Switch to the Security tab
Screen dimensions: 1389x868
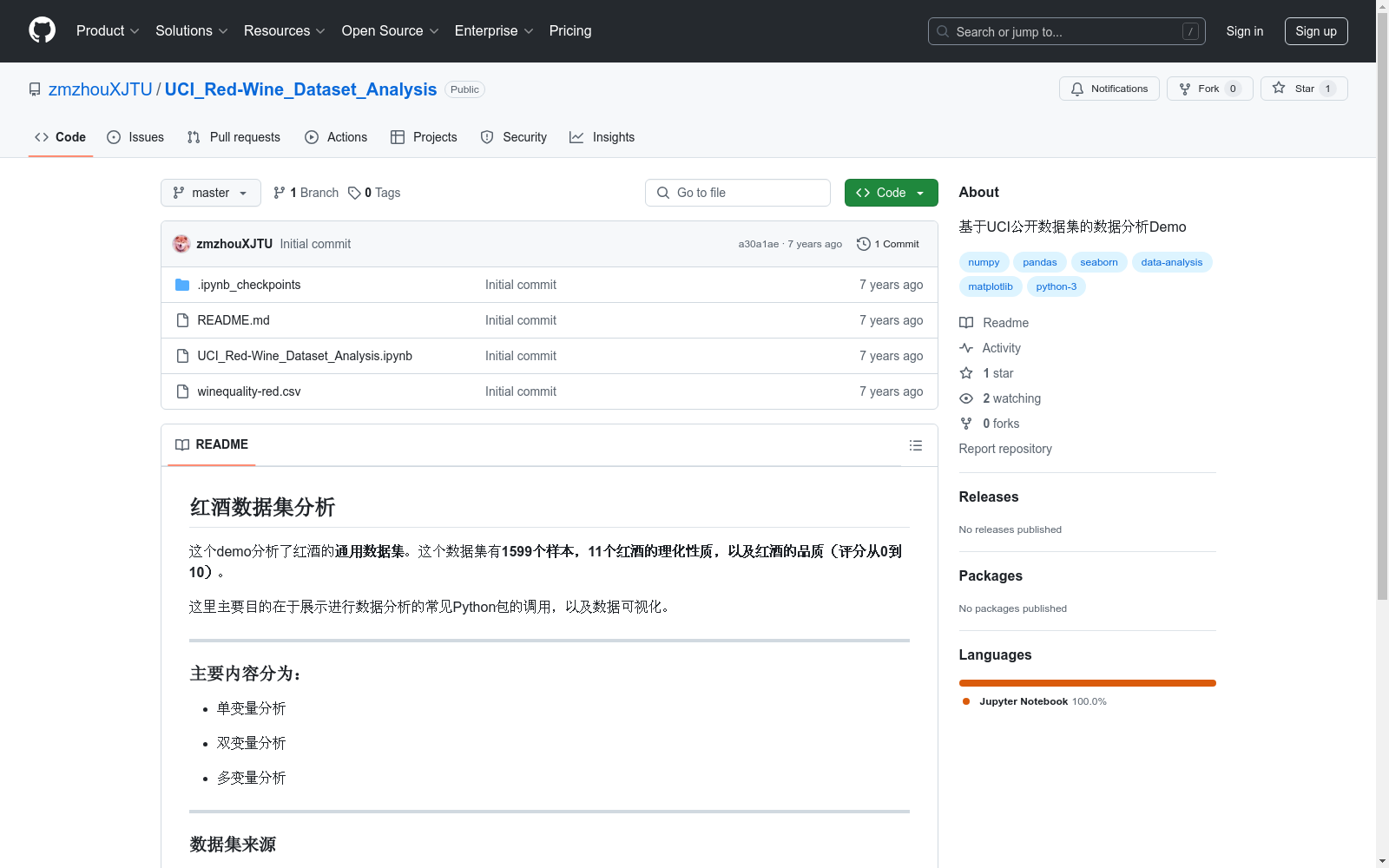(x=514, y=137)
